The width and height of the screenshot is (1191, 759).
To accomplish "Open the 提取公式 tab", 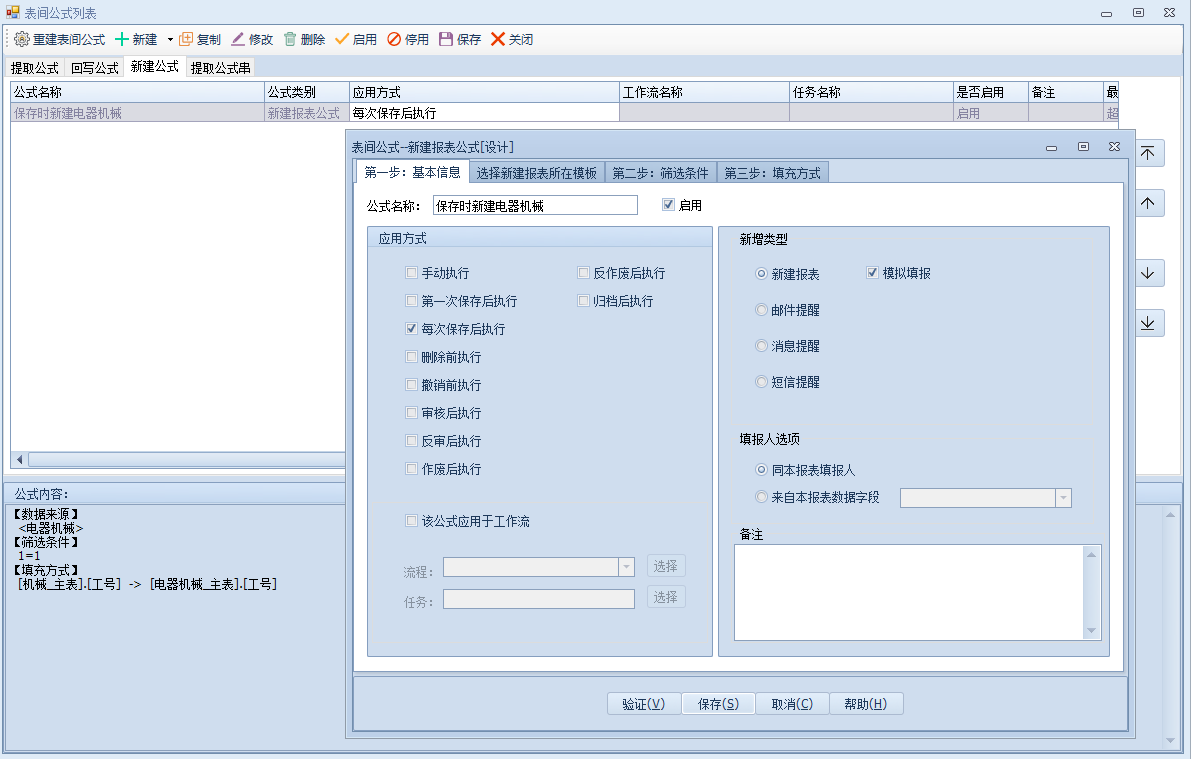I will (x=35, y=68).
